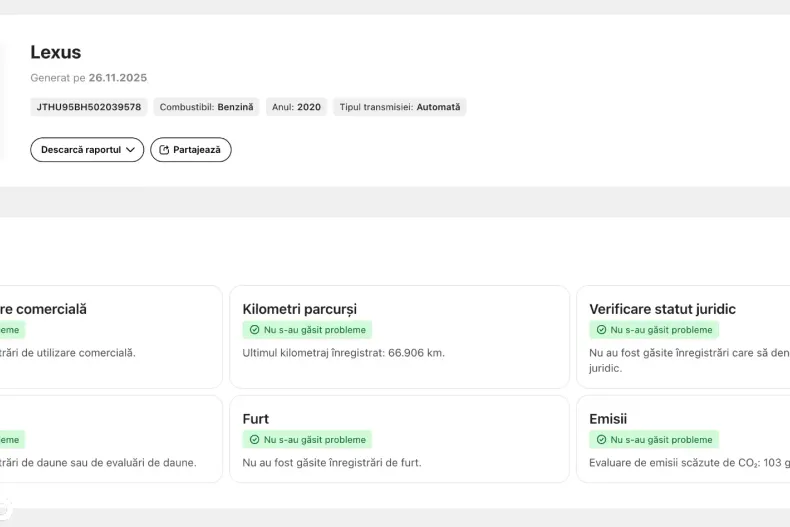The image size is (790, 527).
Task: Click the share icon in the Partajează button
Action: click(x=164, y=150)
